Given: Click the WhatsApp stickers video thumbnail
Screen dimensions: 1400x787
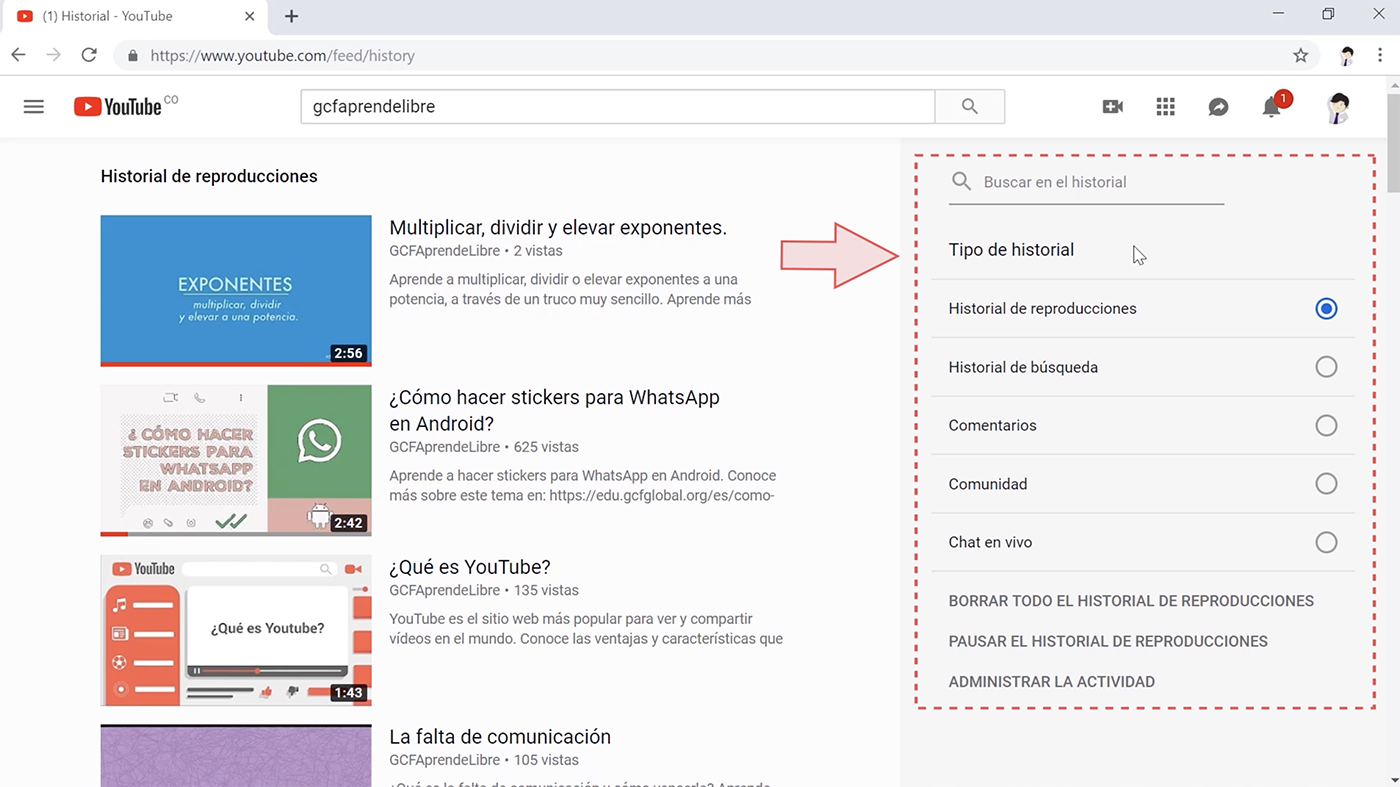Looking at the screenshot, I should click(236, 460).
